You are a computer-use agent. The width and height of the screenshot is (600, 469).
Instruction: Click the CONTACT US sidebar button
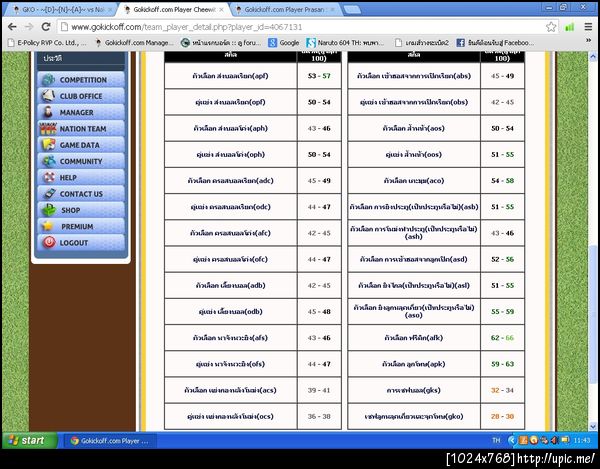pos(81,194)
